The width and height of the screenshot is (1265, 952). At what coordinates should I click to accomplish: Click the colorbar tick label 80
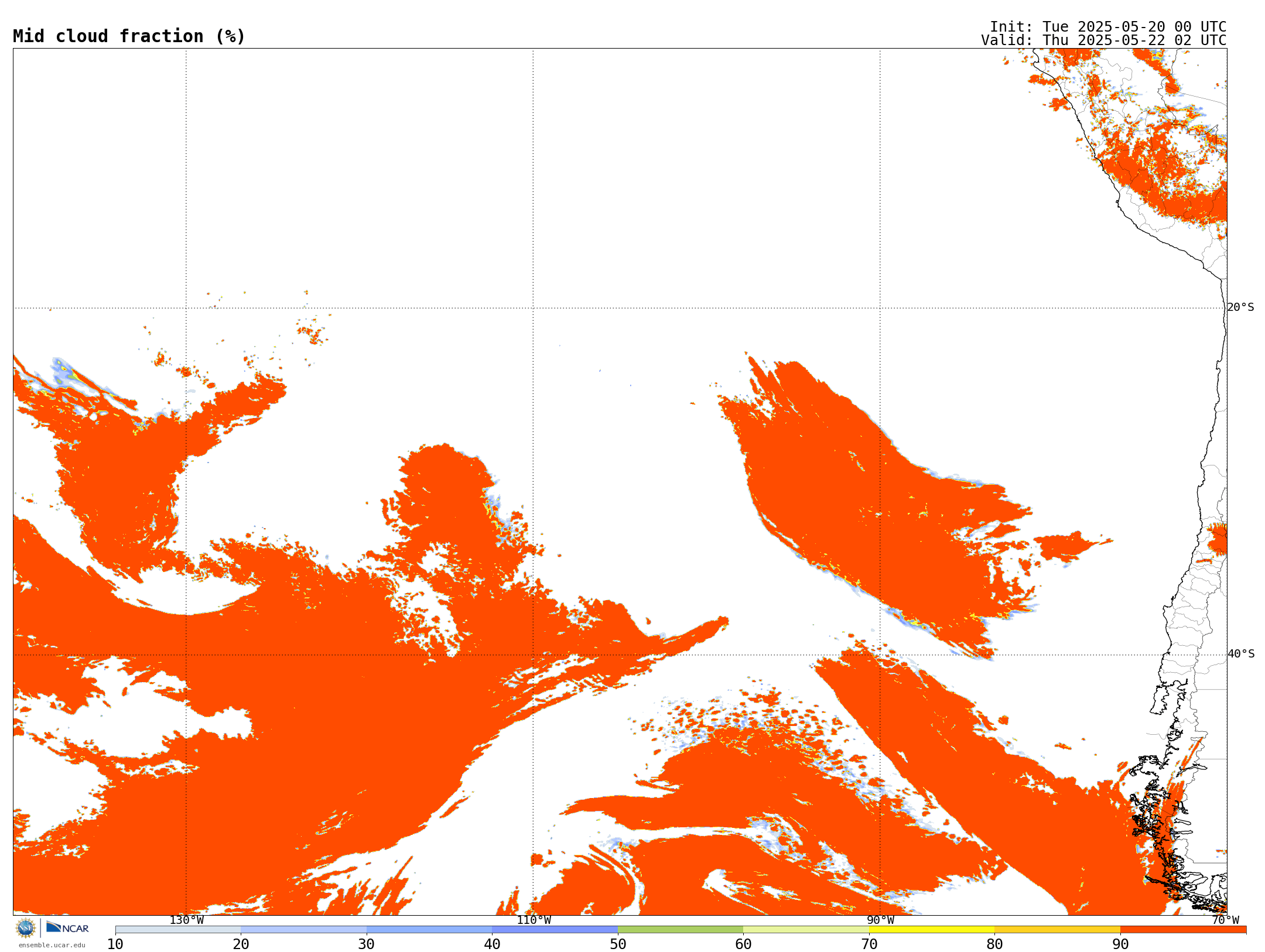[x=994, y=944]
